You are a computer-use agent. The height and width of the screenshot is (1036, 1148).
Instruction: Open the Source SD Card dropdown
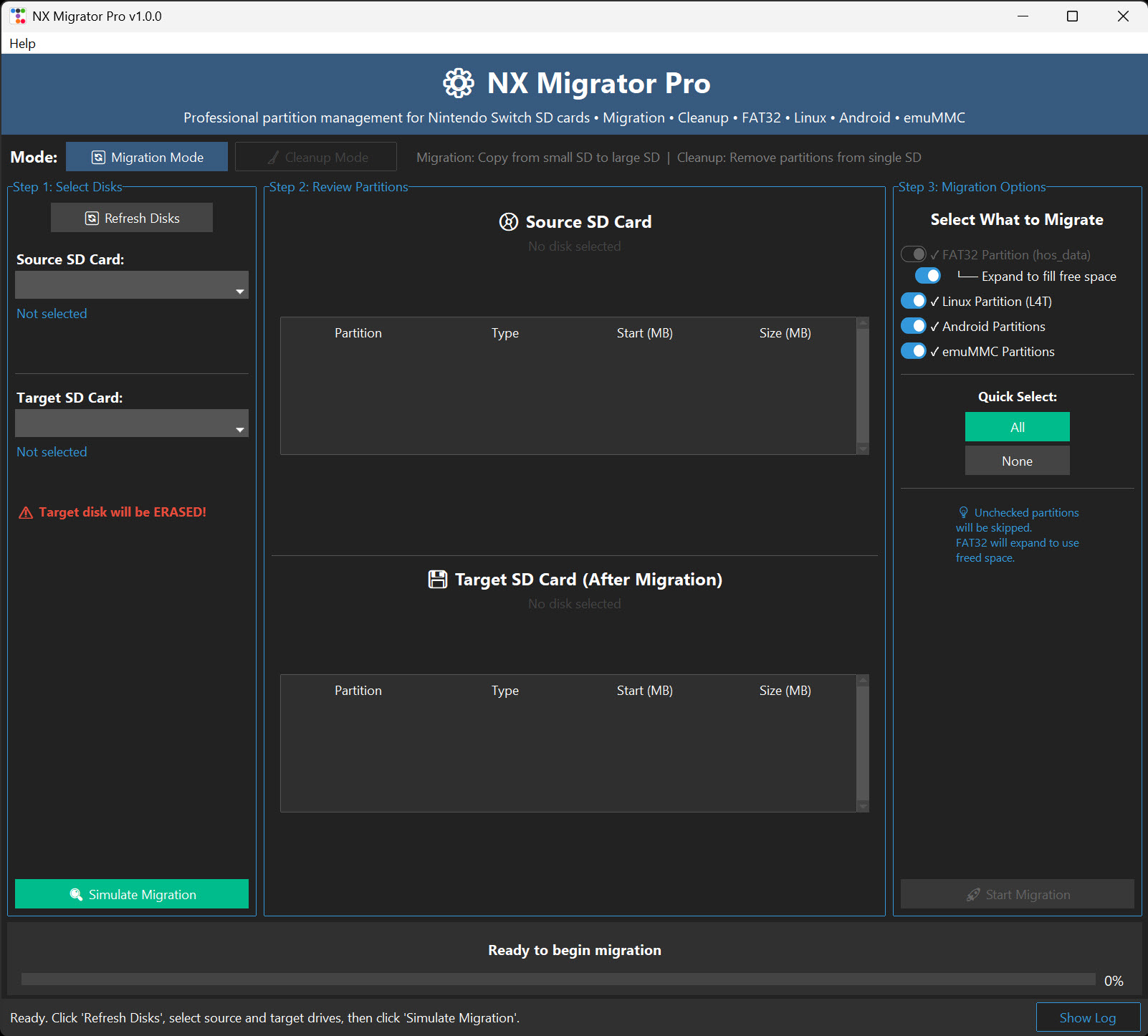(x=132, y=285)
